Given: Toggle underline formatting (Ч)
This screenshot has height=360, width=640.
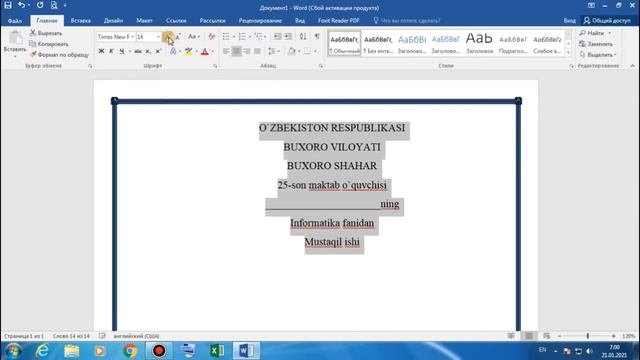Looking at the screenshot, I should [122, 51].
